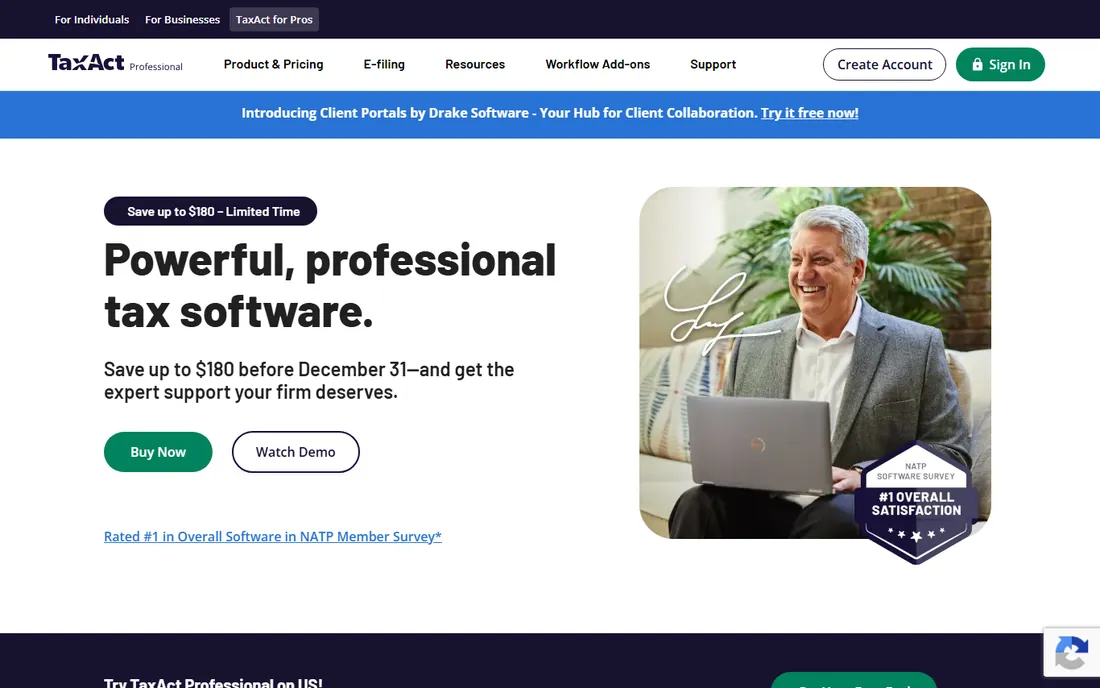Click the Save up to $180 before December 31 text
This screenshot has width=1100, height=688.
point(309,380)
